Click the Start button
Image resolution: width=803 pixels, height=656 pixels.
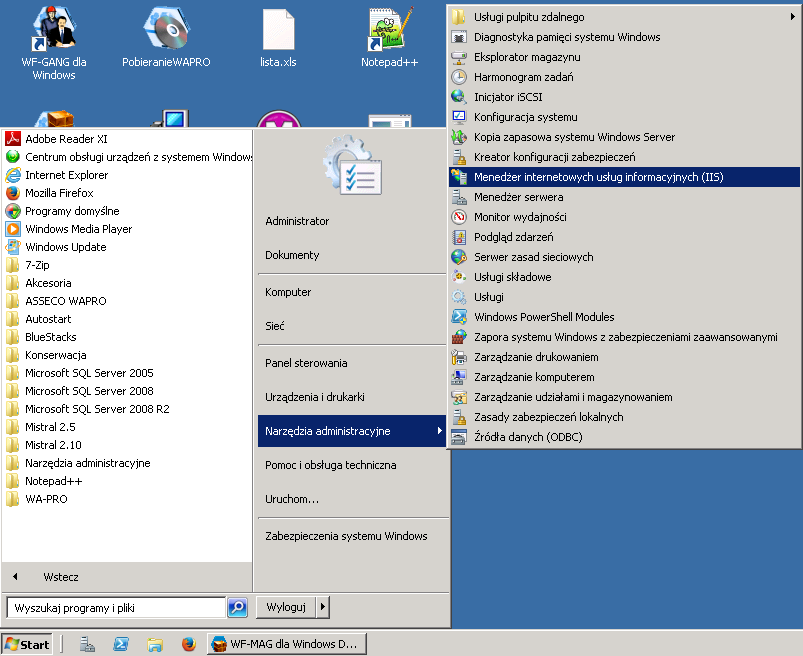27,644
